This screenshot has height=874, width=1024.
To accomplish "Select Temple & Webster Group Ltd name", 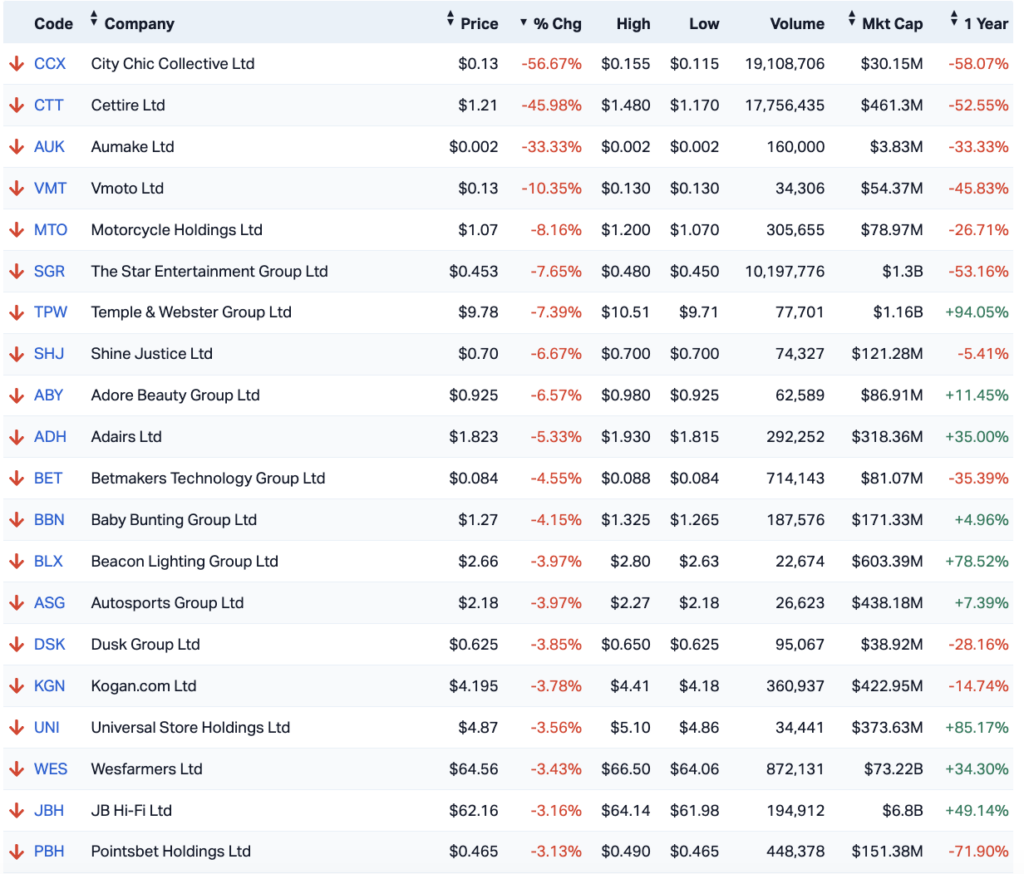I will tap(191, 312).
